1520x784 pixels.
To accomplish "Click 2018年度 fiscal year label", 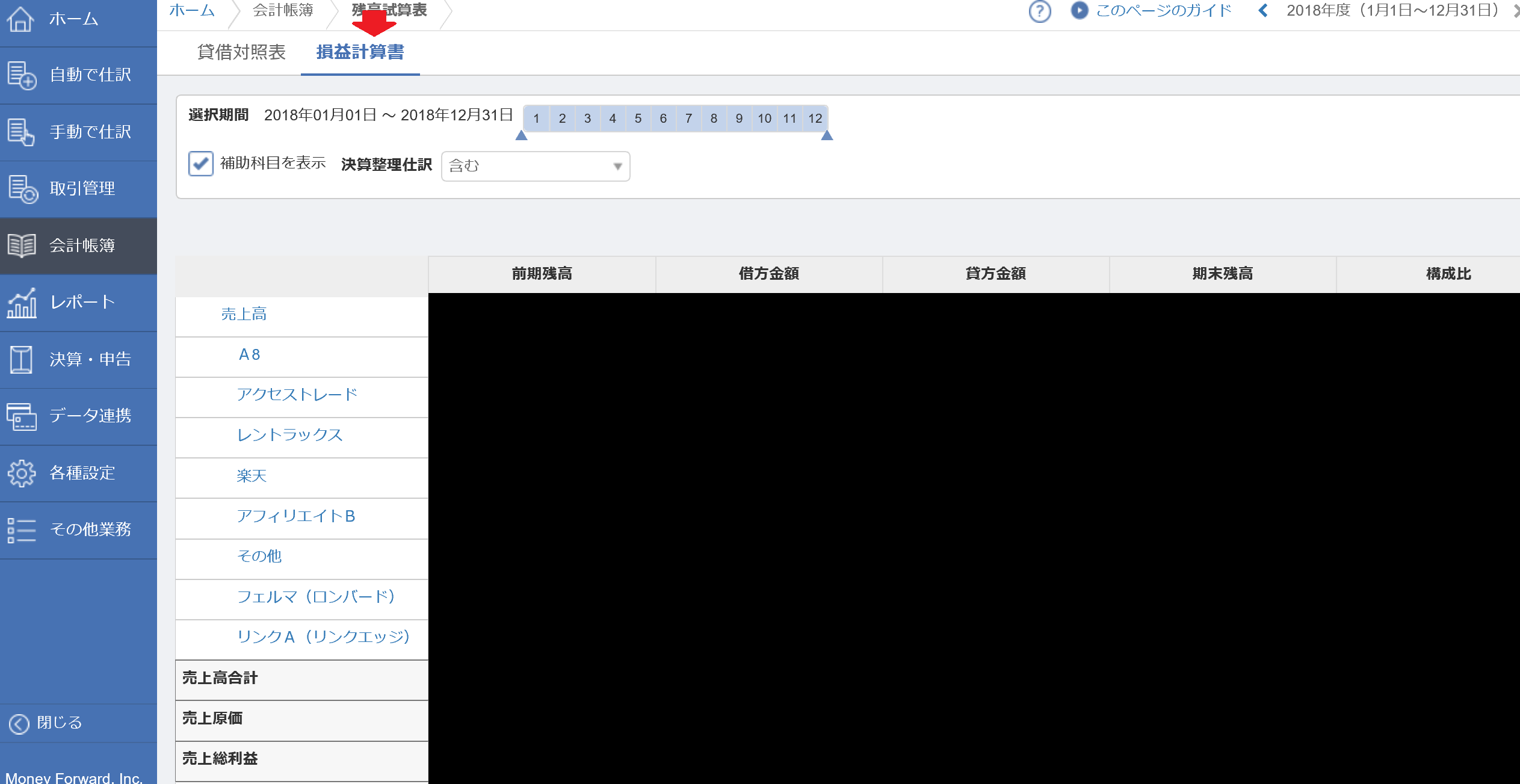I will (x=1394, y=10).
